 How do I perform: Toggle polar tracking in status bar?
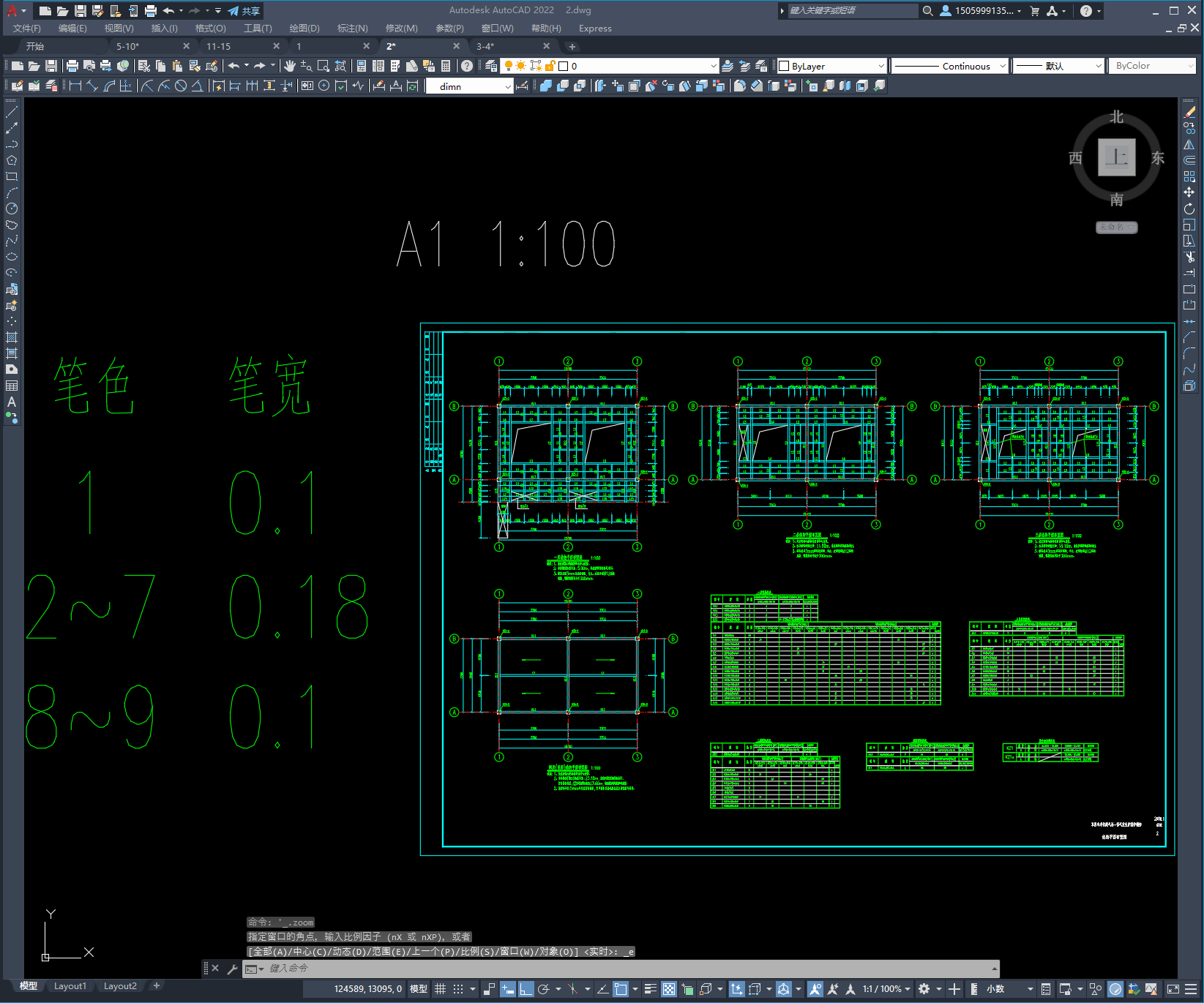tap(544, 989)
